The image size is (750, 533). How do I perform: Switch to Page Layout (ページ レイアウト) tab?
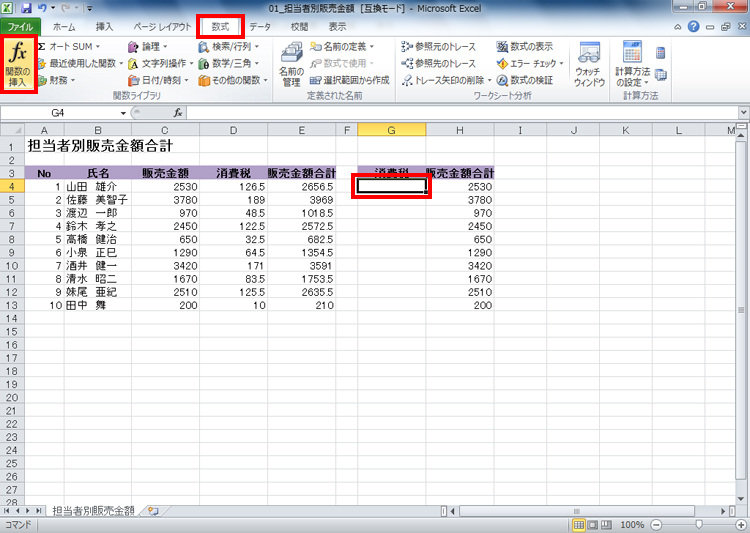[x=162, y=27]
